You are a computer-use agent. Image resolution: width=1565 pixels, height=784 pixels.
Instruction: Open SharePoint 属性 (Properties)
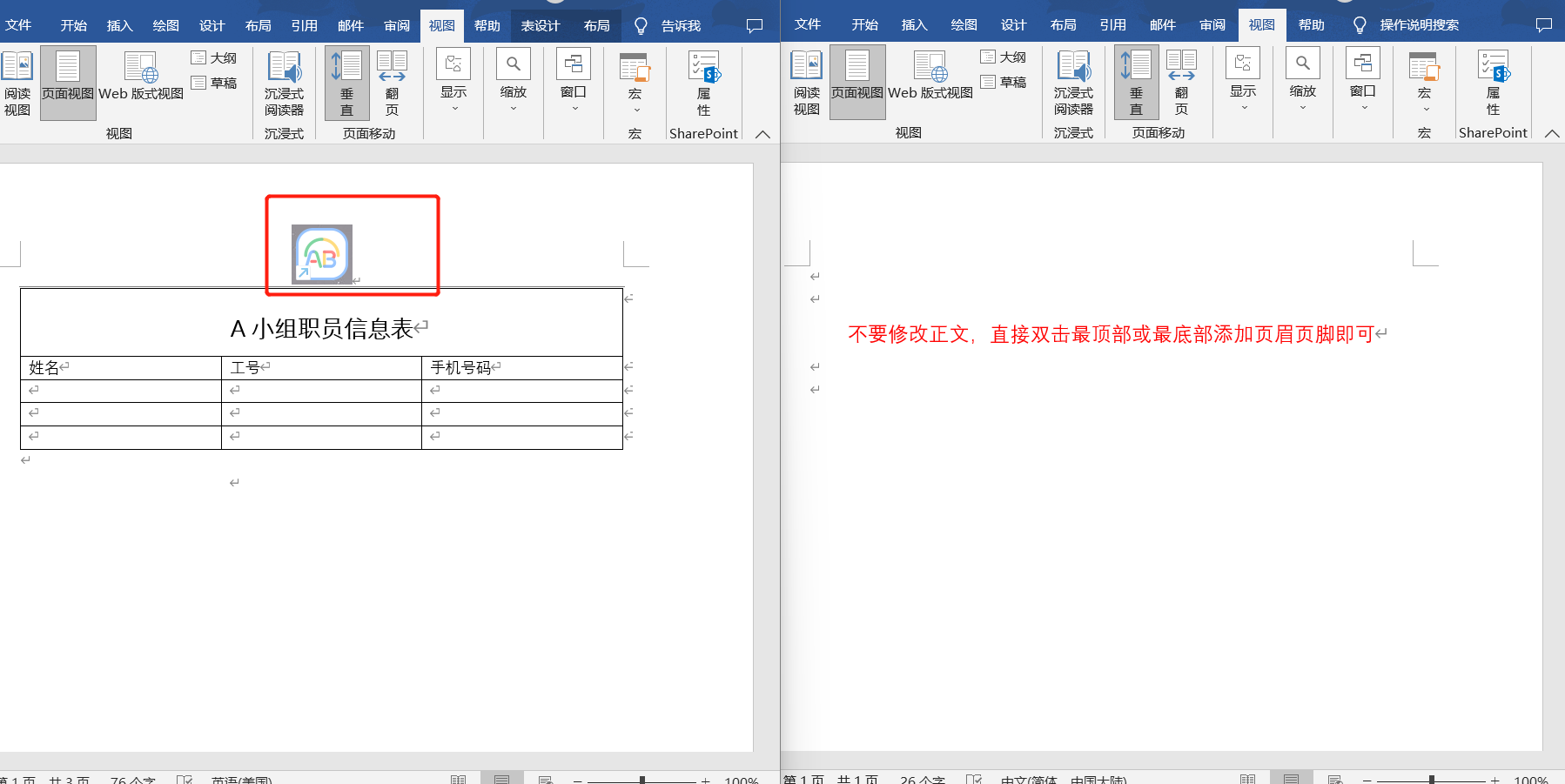tap(703, 83)
